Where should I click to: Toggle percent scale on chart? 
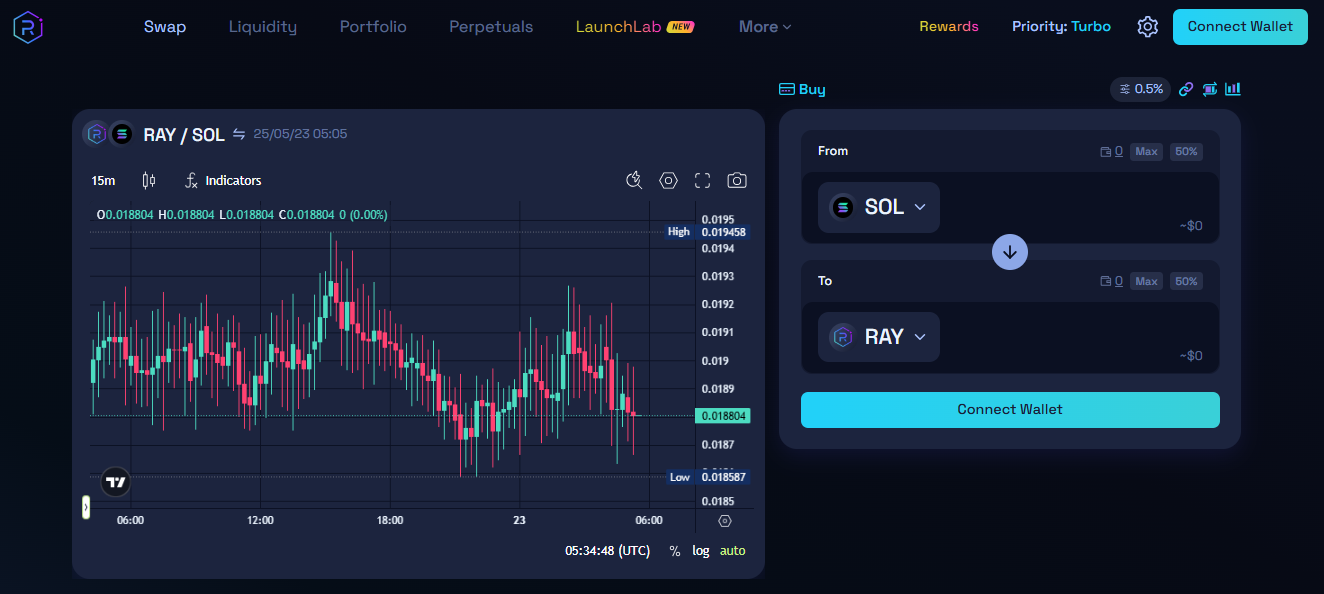[675, 551]
